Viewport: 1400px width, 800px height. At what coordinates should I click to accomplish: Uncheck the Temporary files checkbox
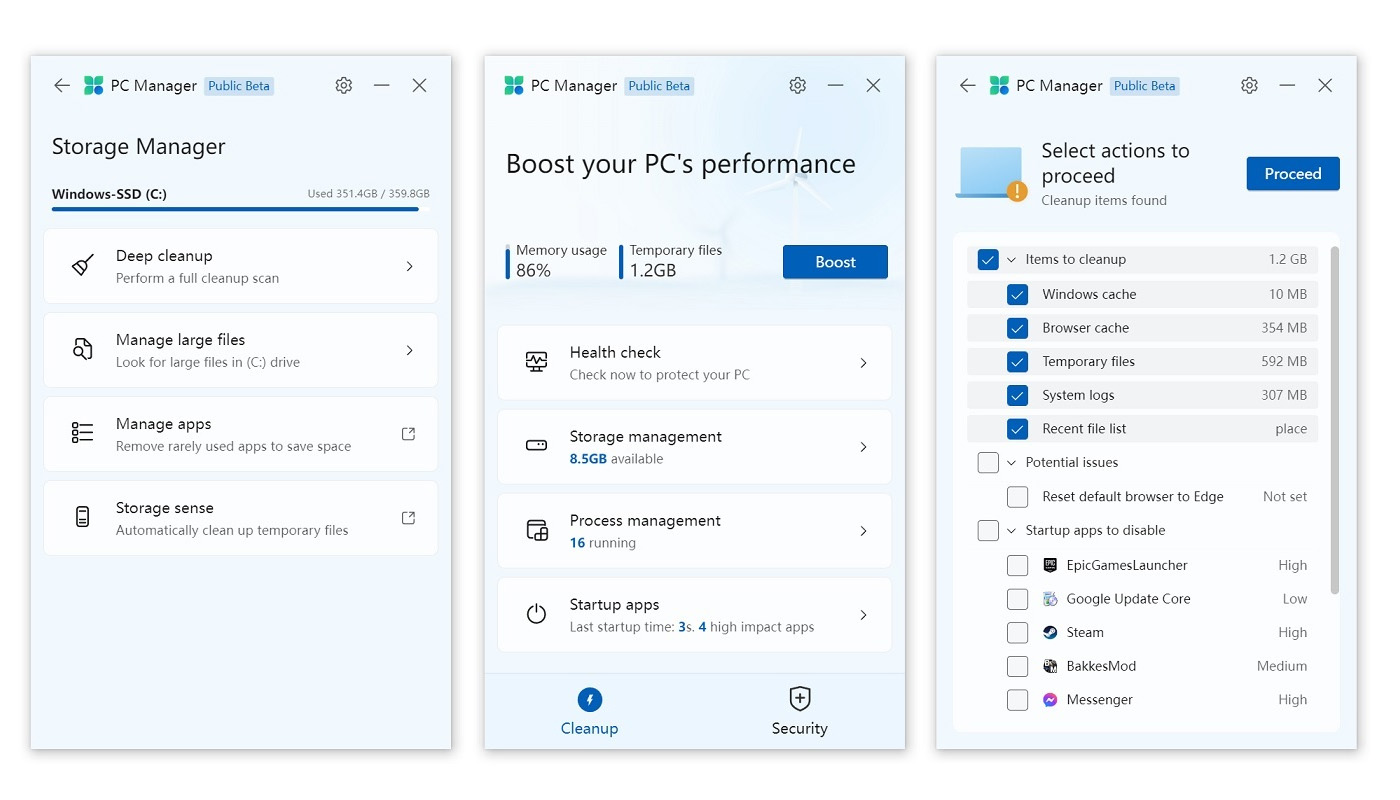1017,361
